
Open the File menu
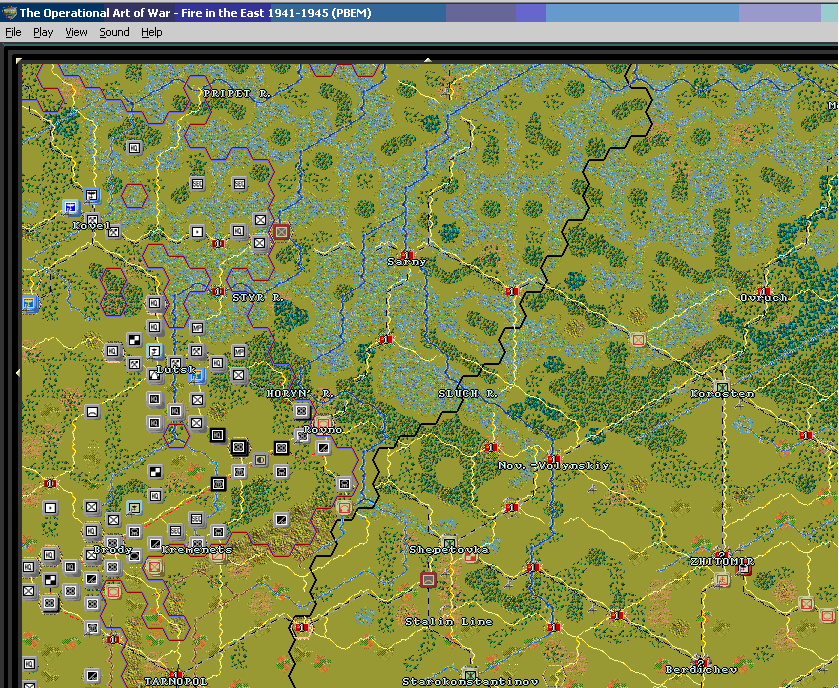pyautogui.click(x=13, y=32)
